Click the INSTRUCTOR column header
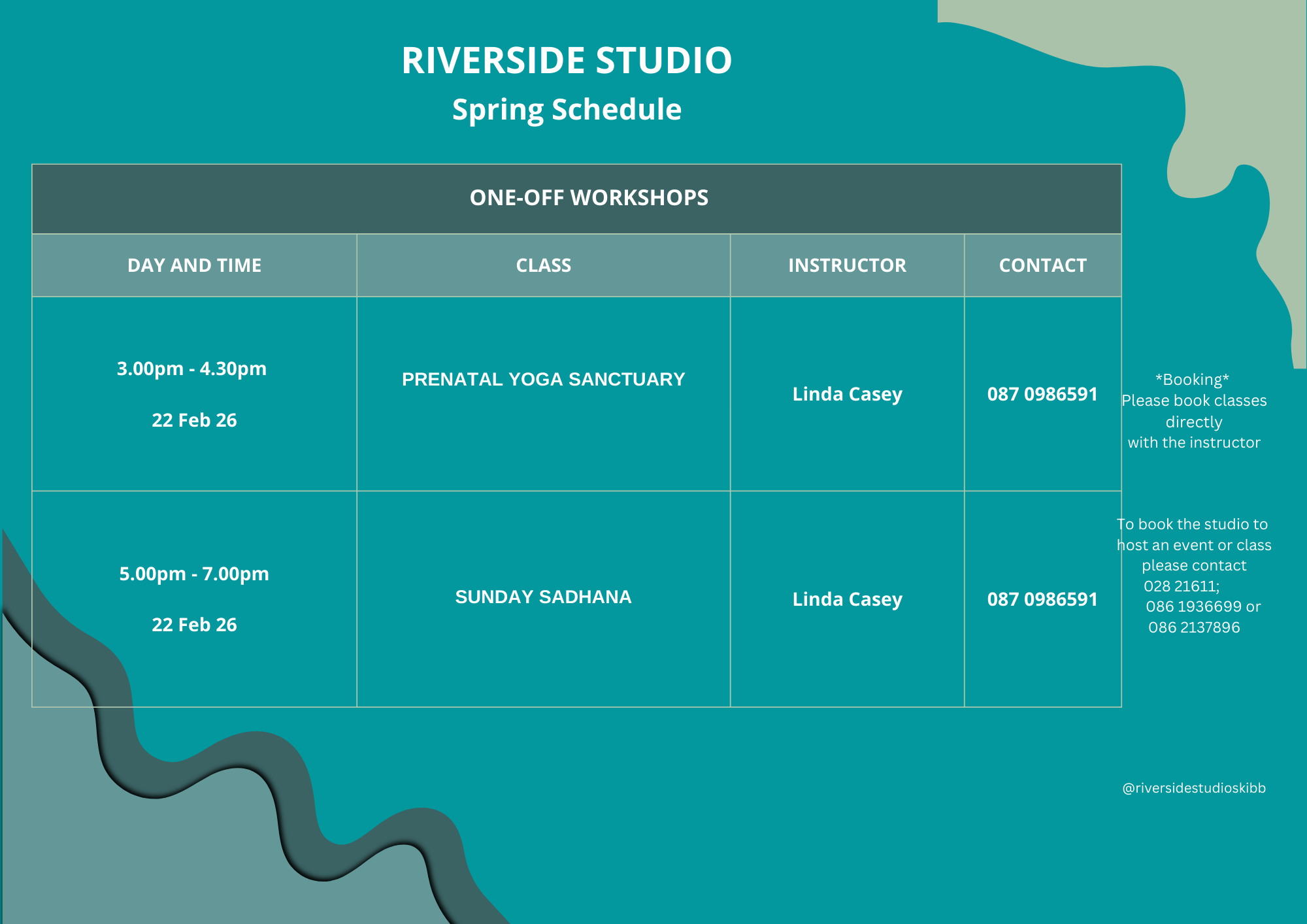1307x924 pixels. pyautogui.click(x=847, y=265)
